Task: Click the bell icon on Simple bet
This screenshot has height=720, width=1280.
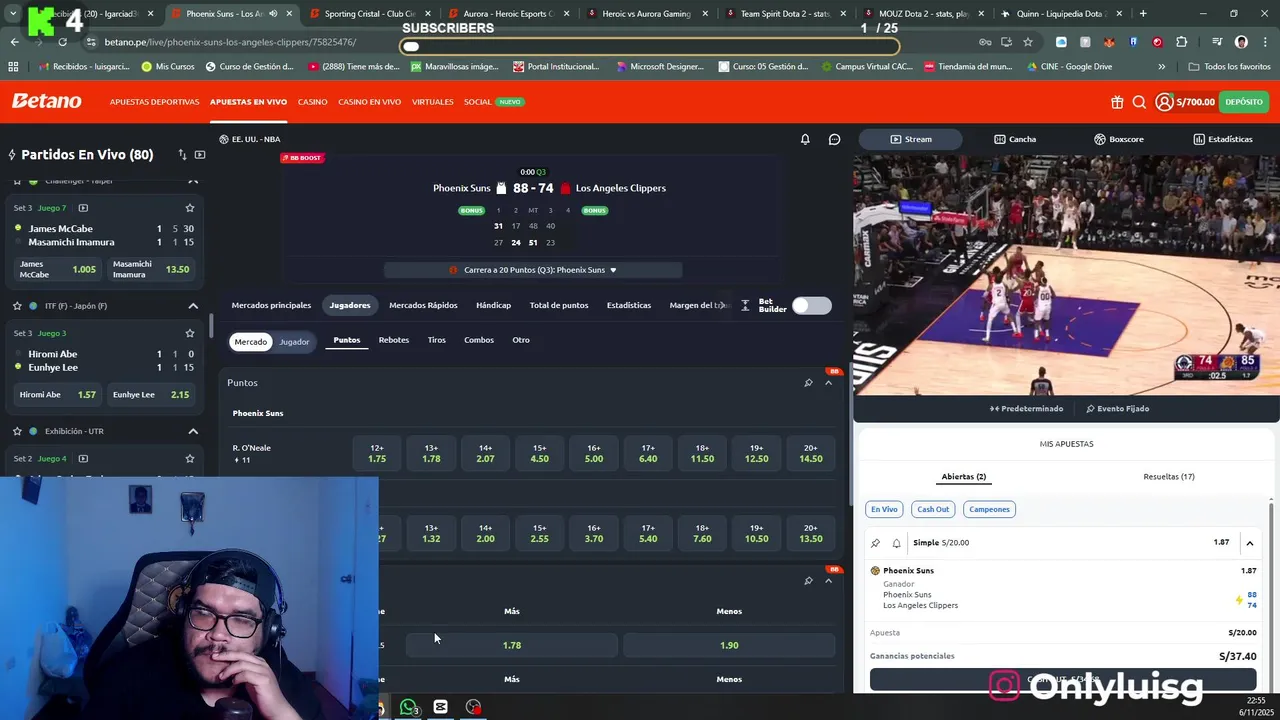Action: [x=896, y=543]
